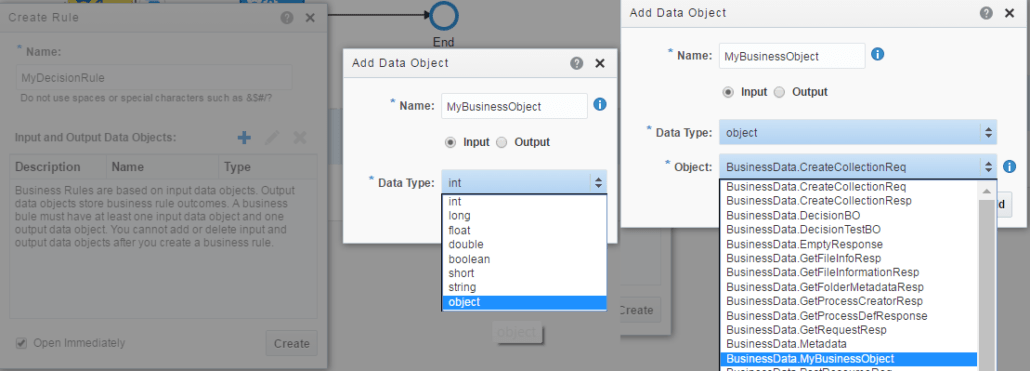
Task: Click Name field in middle Add Data Object dialog
Action: pos(514,106)
